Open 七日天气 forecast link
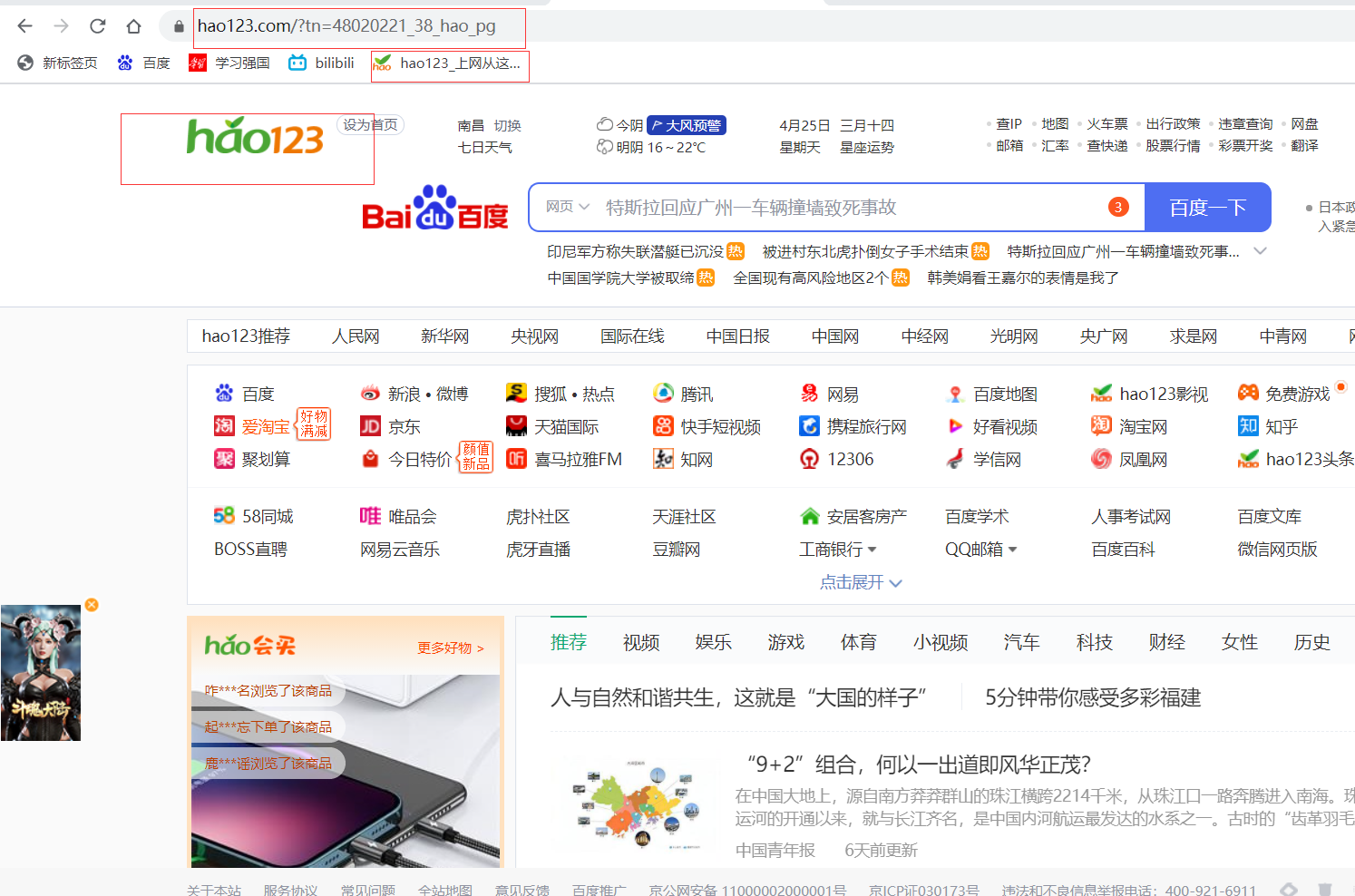This screenshot has width=1355, height=896. (x=485, y=147)
